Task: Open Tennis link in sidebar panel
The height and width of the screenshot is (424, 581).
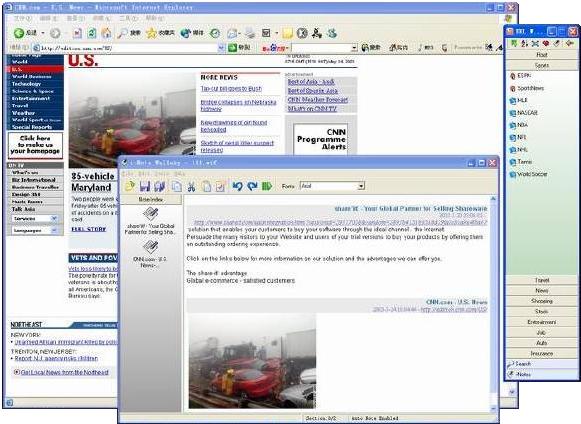Action: click(521, 162)
